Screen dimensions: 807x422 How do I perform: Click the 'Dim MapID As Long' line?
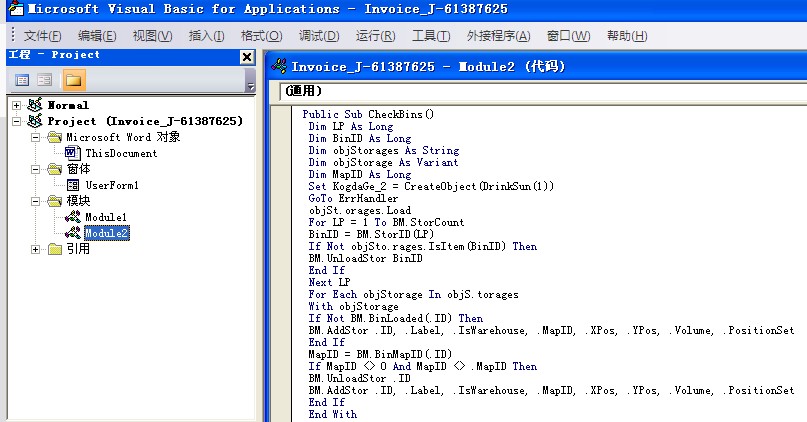point(360,174)
